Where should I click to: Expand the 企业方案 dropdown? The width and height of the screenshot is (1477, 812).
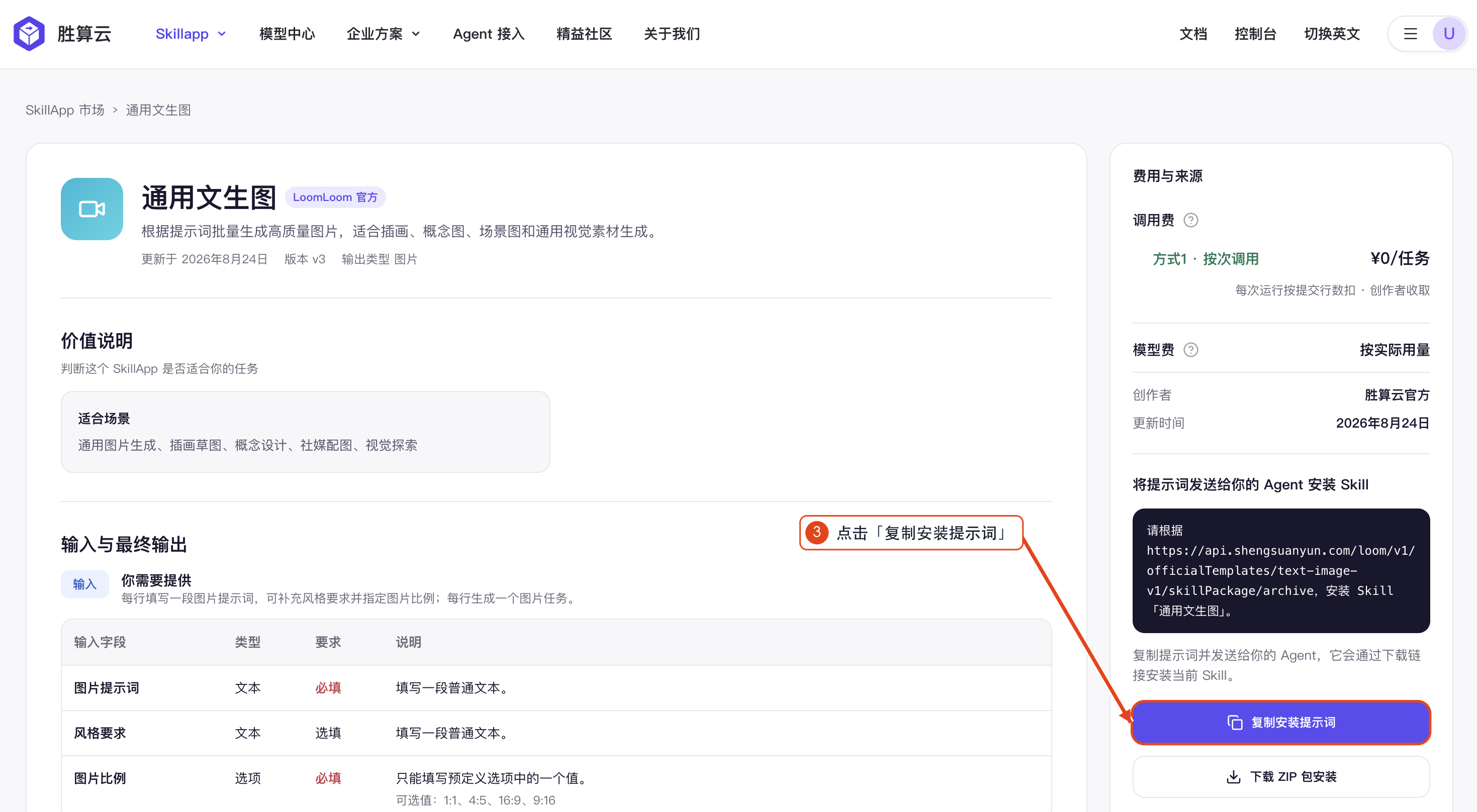click(x=383, y=34)
